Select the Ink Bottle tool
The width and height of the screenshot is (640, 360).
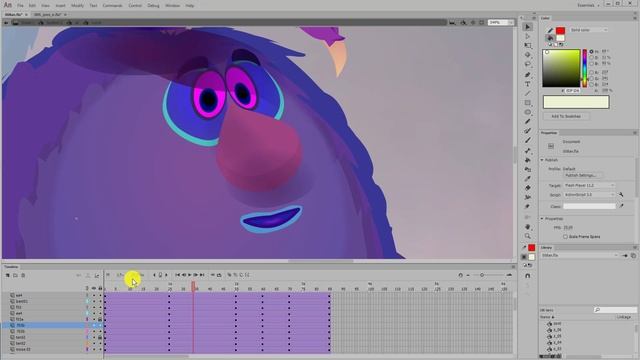[527, 169]
